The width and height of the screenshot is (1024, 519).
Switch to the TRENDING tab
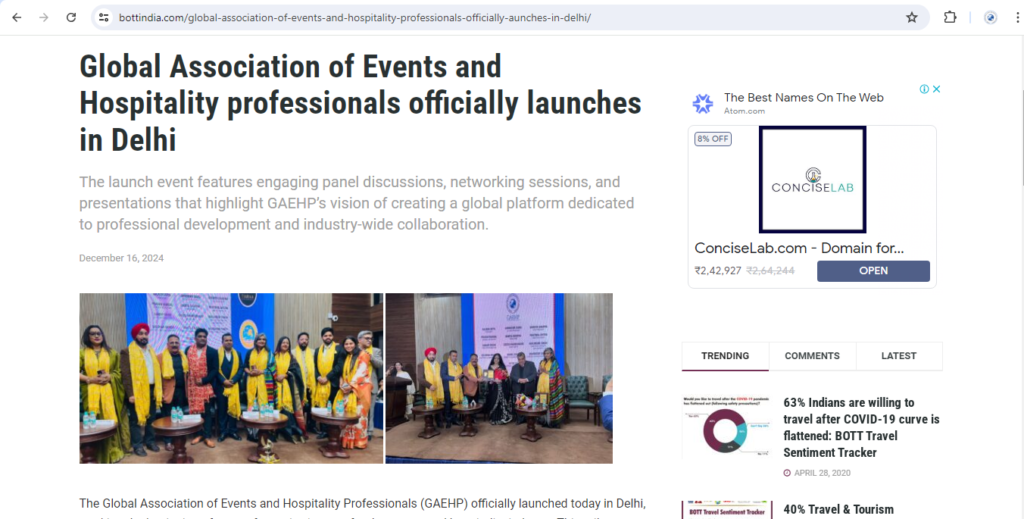[x=725, y=356]
